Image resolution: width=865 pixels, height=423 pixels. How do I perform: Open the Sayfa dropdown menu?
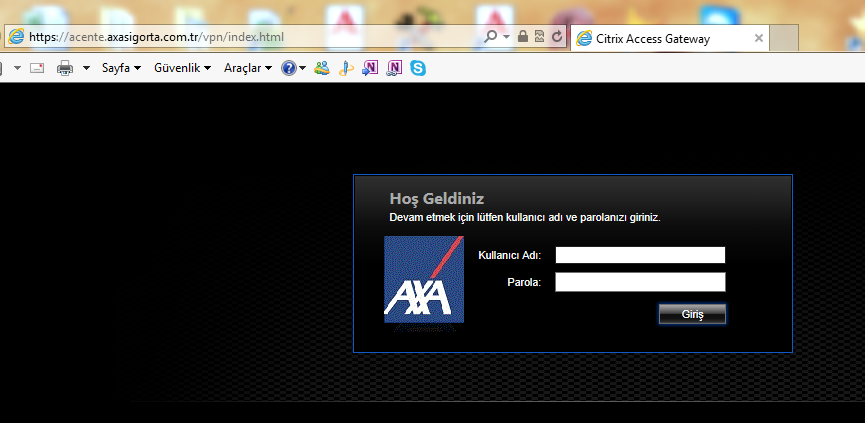click(121, 68)
